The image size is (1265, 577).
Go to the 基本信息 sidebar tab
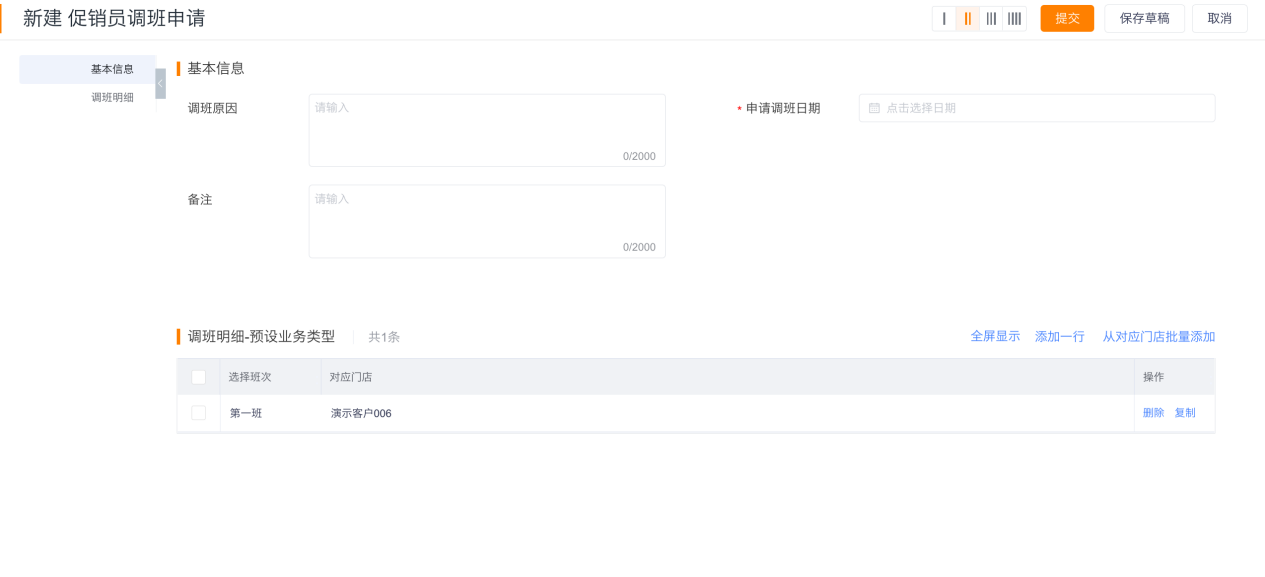pos(88,69)
